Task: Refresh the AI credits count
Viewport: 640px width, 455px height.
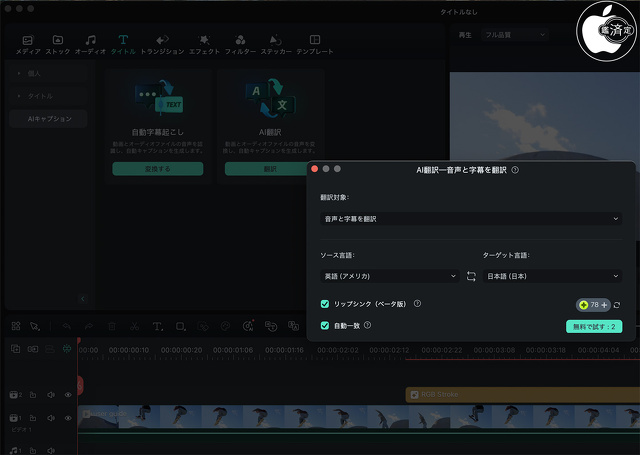Action: (617, 305)
